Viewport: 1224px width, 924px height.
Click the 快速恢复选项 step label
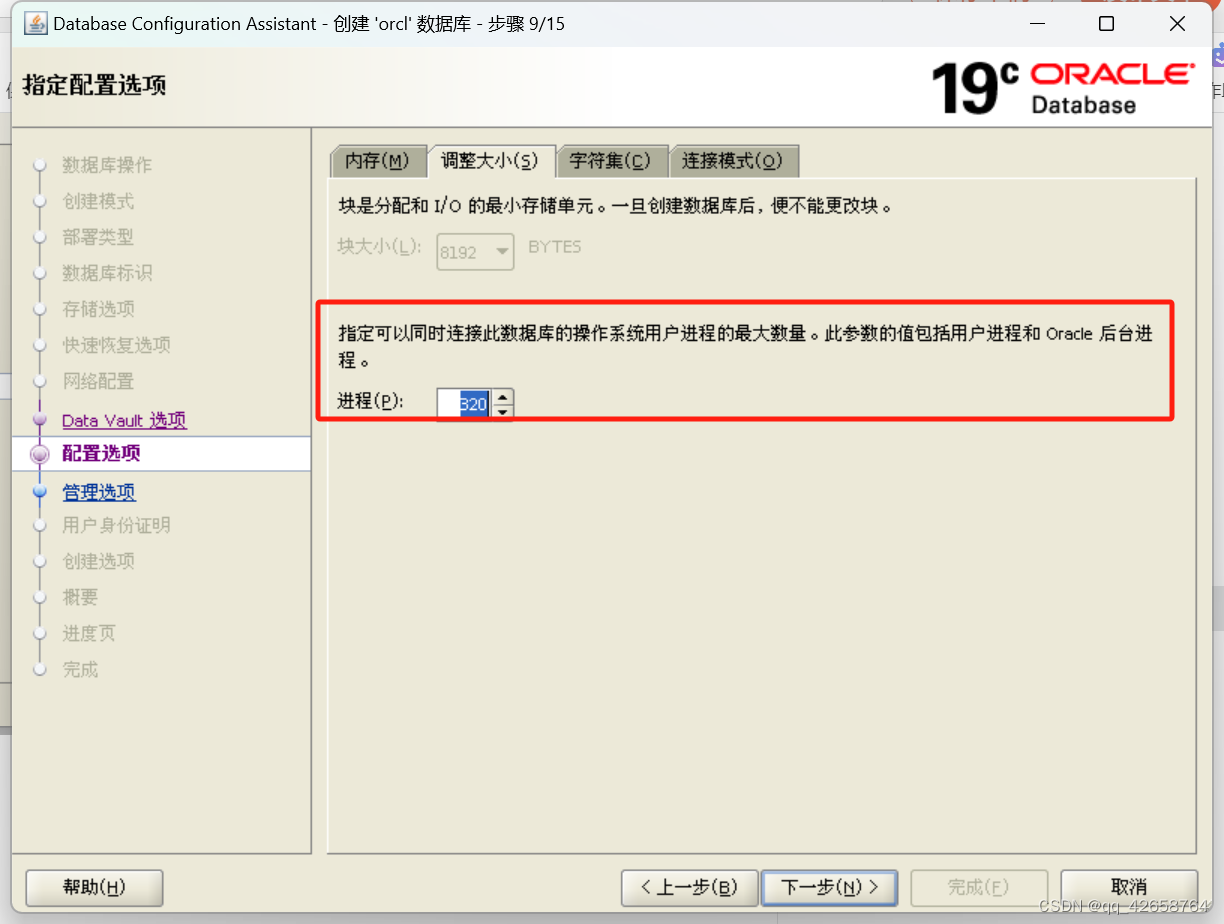(x=116, y=345)
